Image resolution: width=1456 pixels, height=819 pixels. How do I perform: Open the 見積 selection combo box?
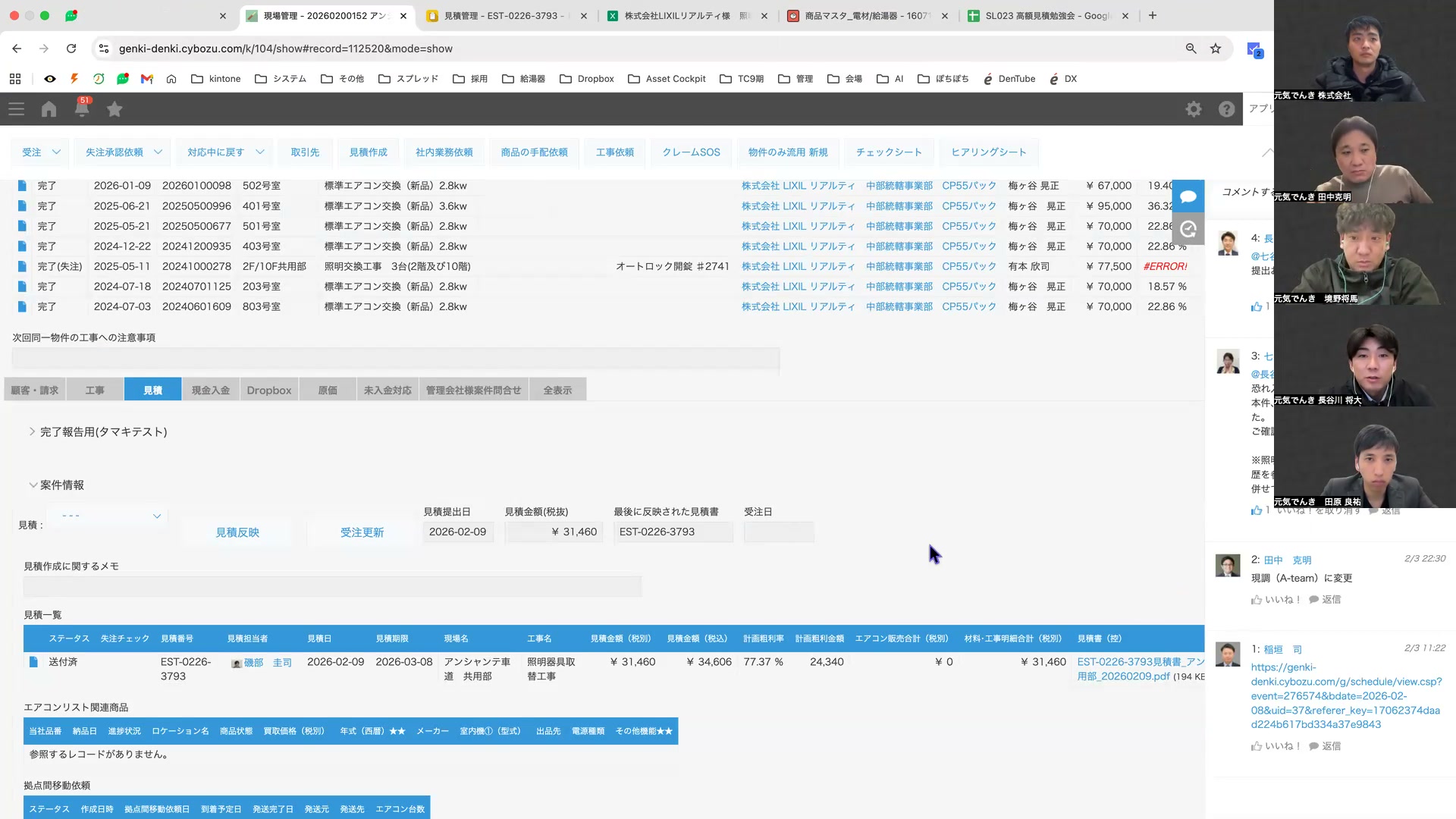coord(108,516)
